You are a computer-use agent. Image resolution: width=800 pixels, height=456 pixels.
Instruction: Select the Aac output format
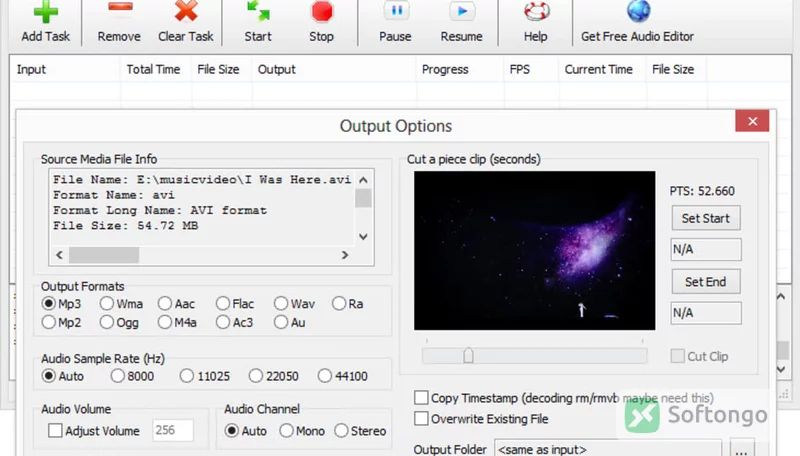point(165,303)
